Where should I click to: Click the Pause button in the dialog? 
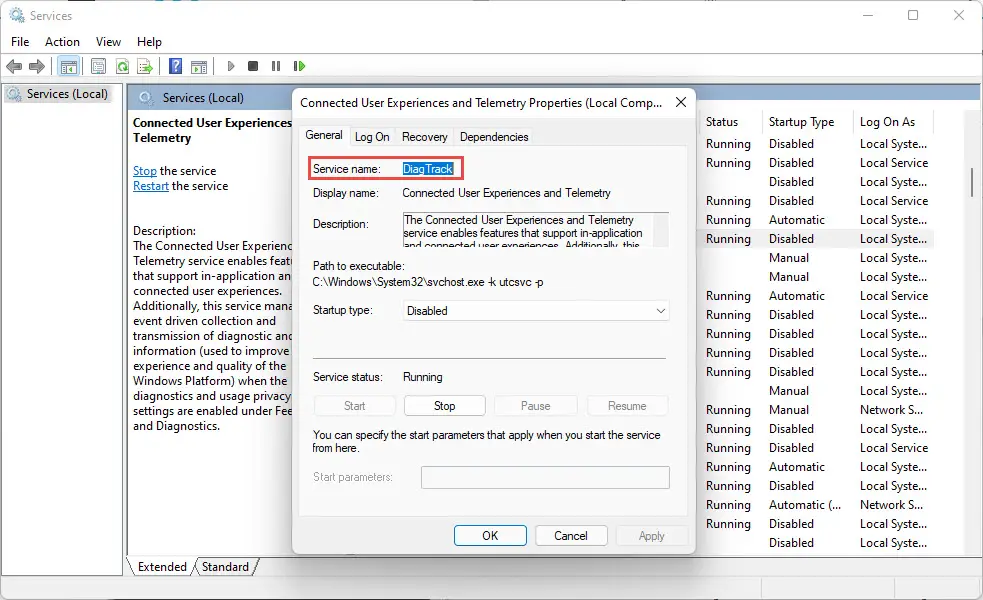click(x=535, y=406)
